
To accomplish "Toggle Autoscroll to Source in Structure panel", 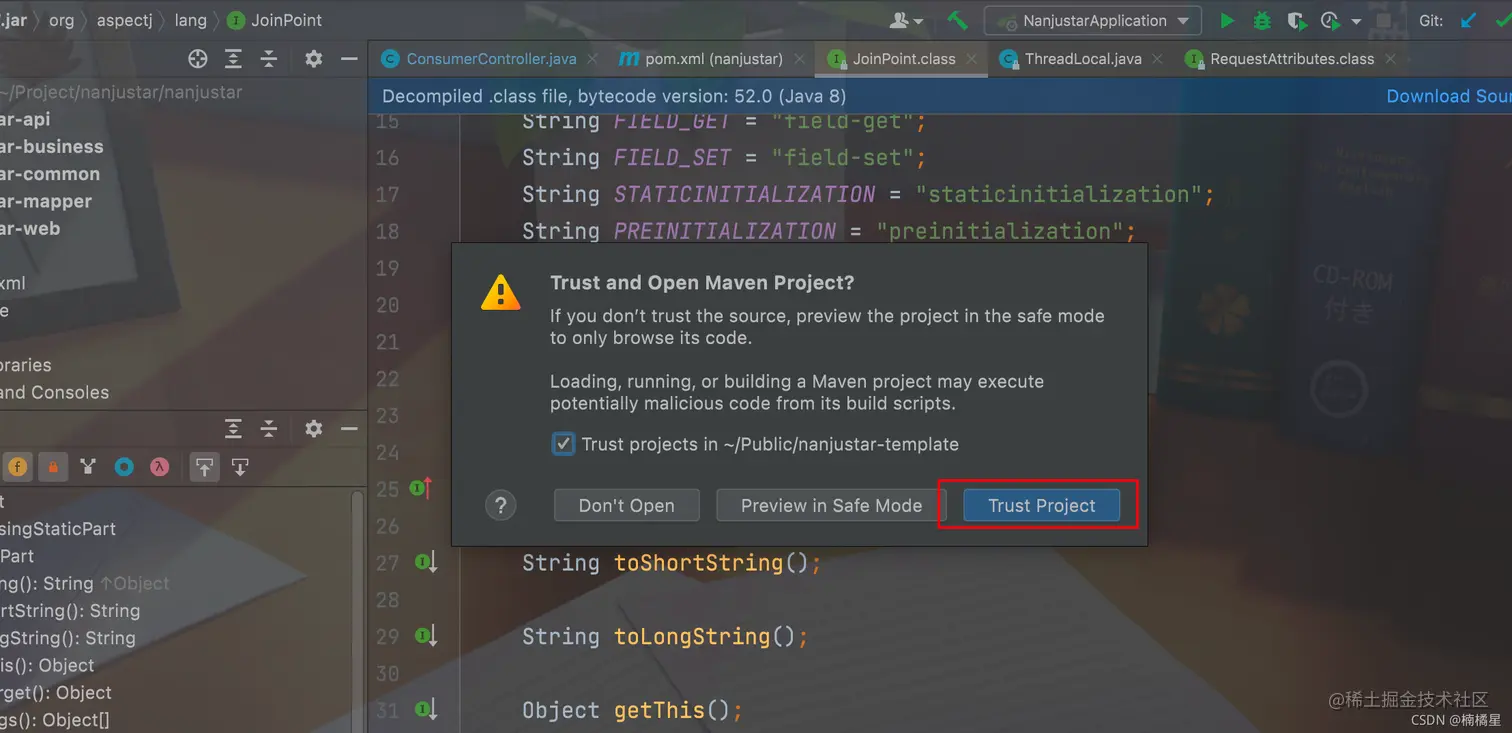I will 204,467.
